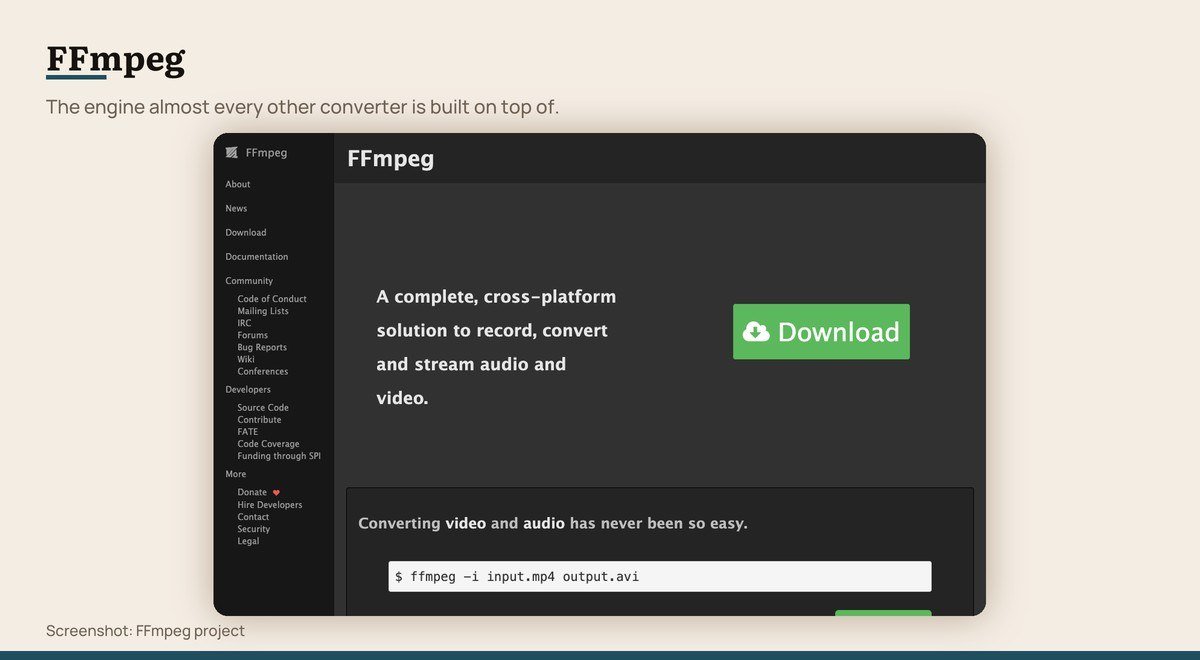The width and height of the screenshot is (1200, 660).
Task: Open the Mailing Lists link
Action: coord(263,311)
